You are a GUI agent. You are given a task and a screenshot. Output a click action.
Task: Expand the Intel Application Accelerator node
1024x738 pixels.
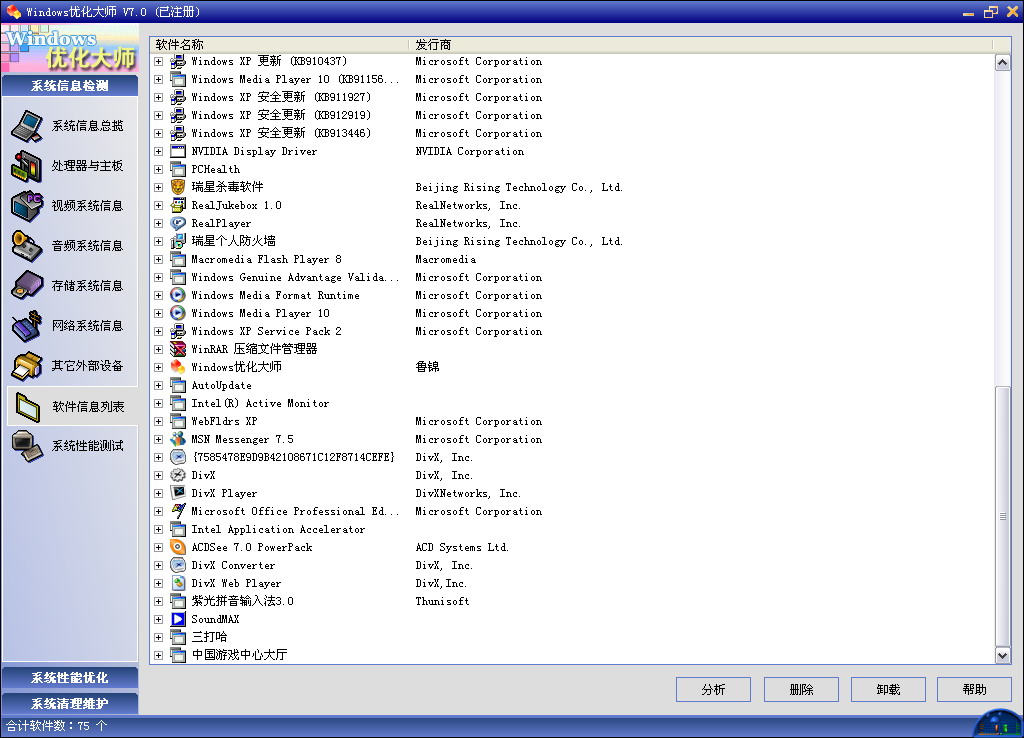point(158,530)
